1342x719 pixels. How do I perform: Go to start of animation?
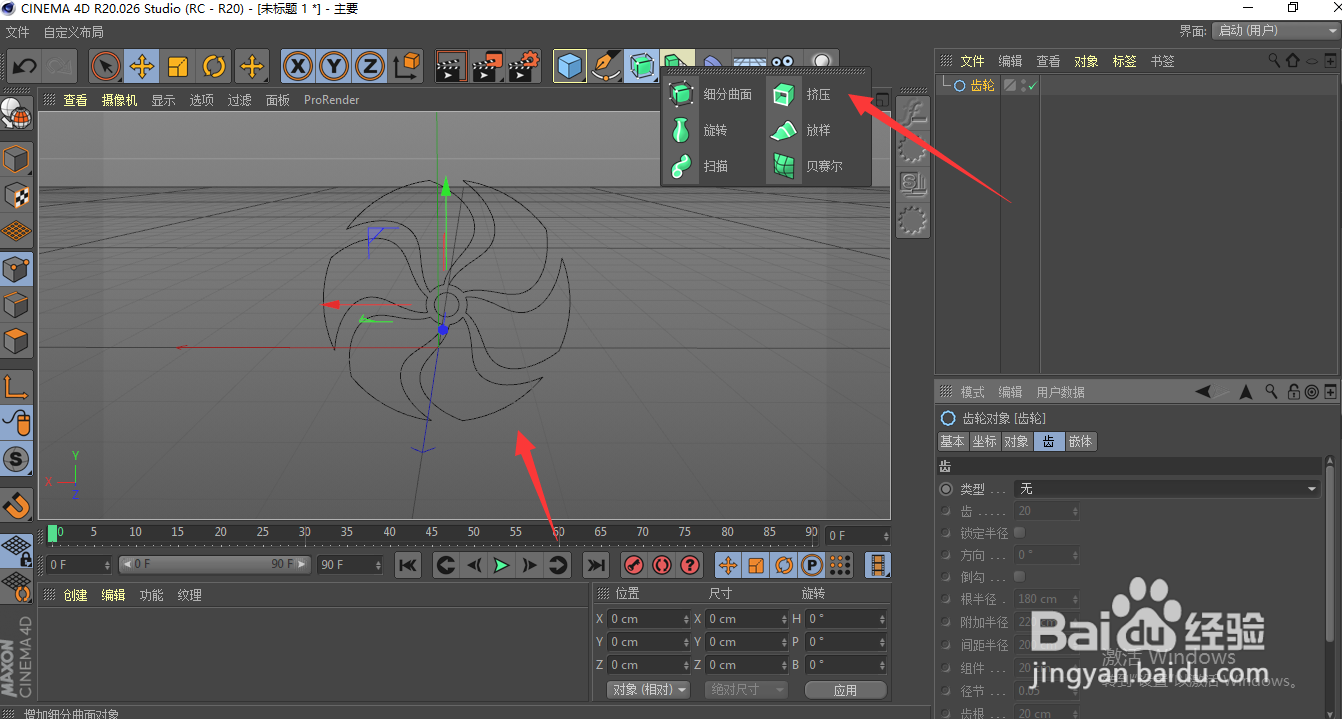(x=408, y=565)
